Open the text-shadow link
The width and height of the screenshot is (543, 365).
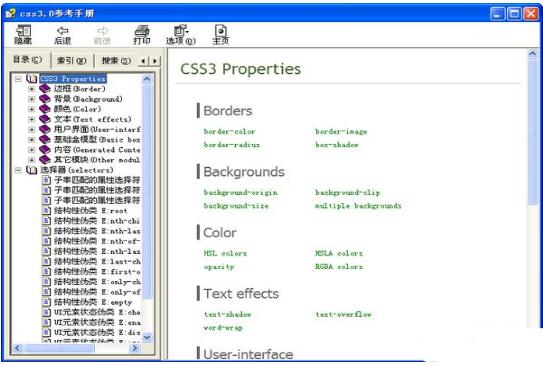click(228, 314)
